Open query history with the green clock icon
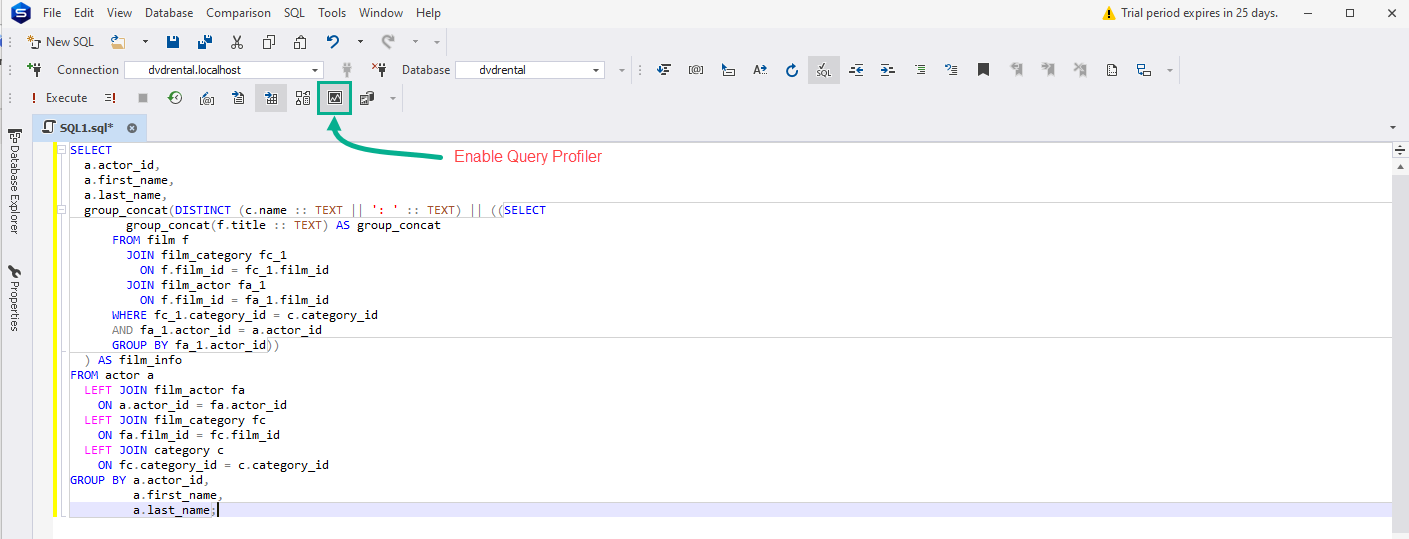 pyautogui.click(x=175, y=98)
